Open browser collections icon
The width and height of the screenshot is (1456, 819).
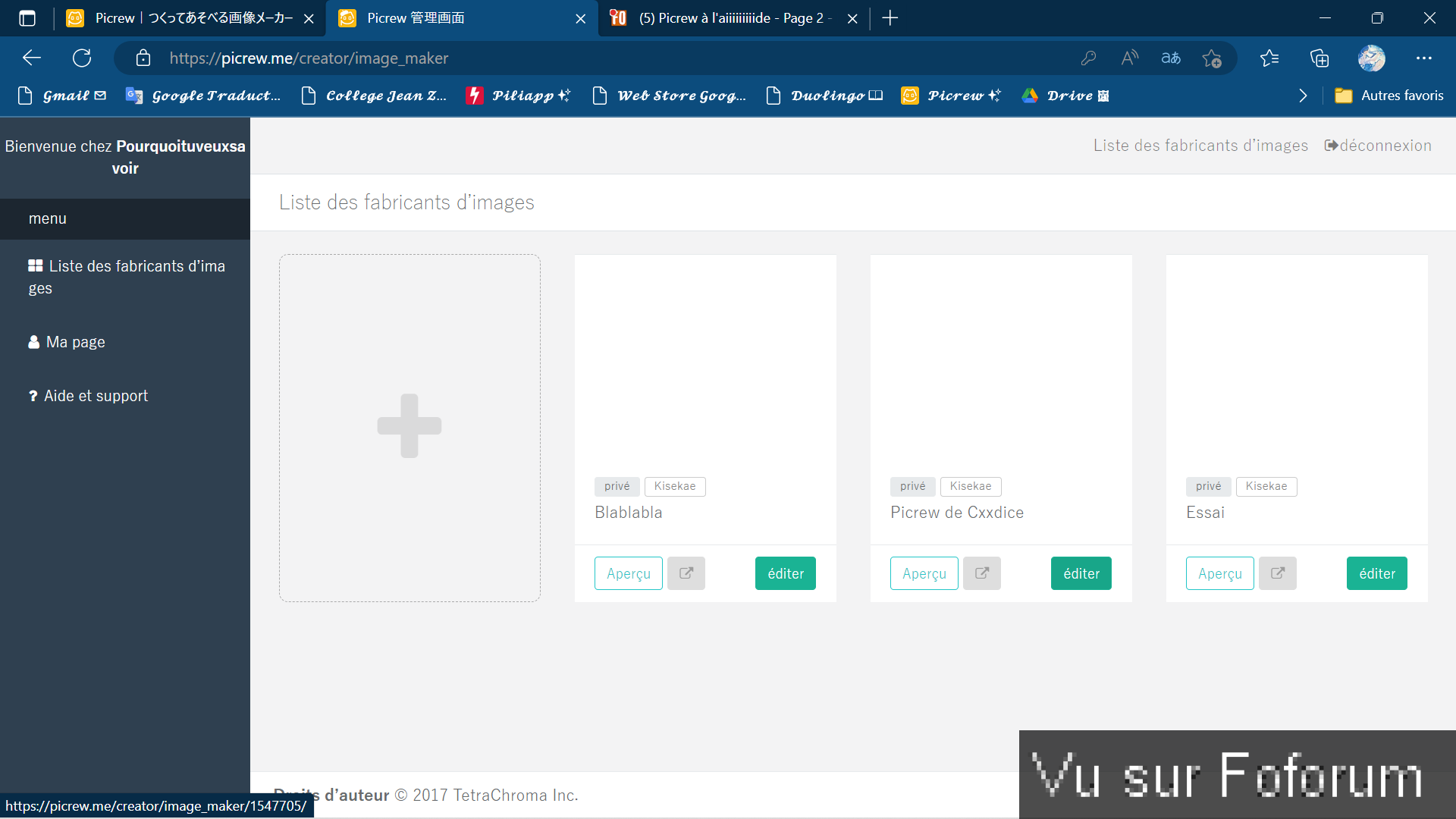coord(1319,58)
